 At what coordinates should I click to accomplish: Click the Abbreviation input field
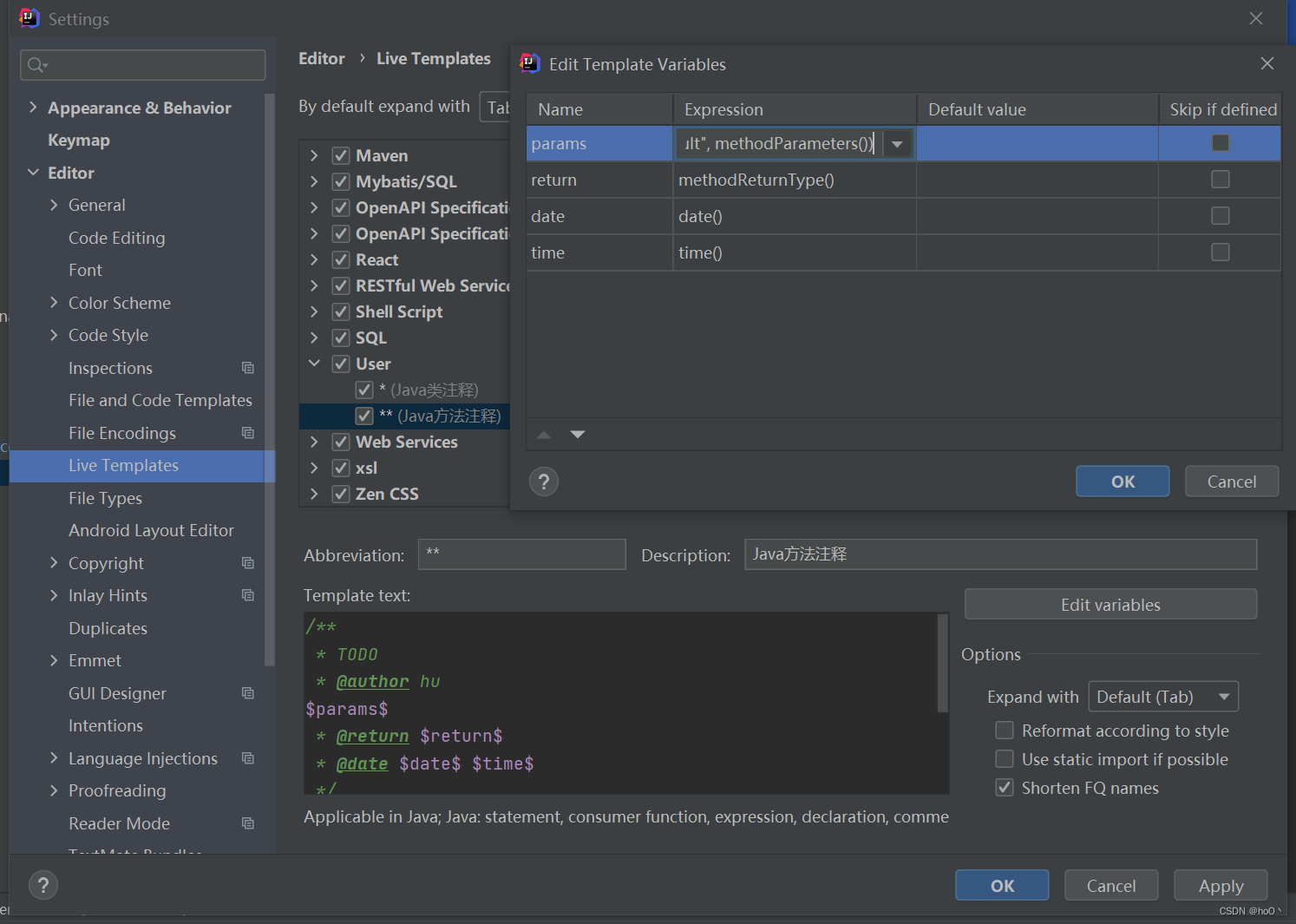click(x=522, y=554)
